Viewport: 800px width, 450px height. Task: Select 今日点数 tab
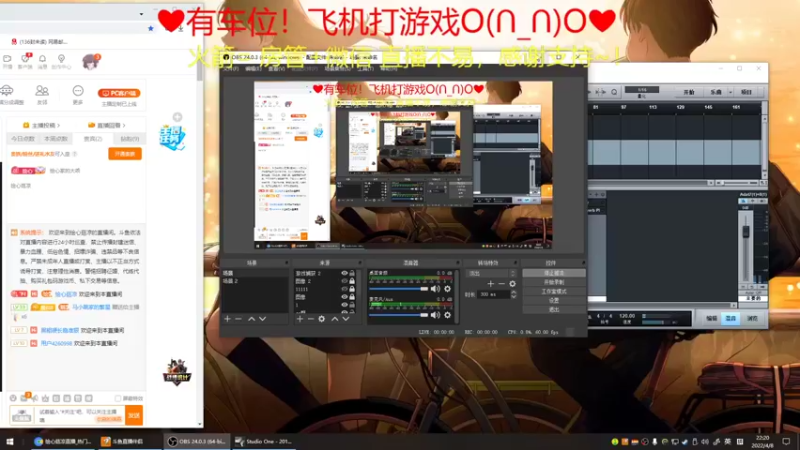(23, 139)
